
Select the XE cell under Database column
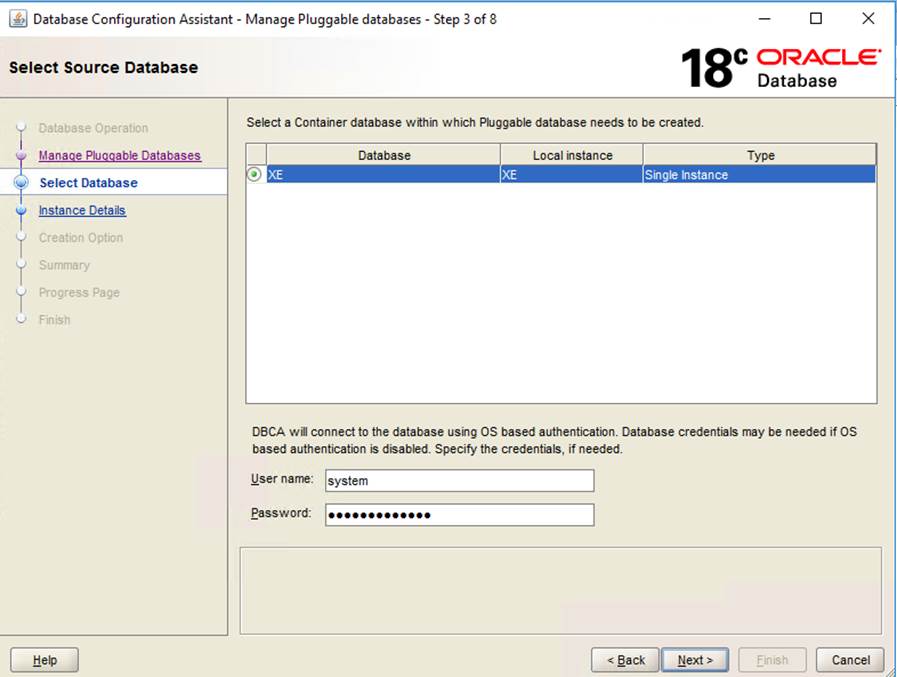(383, 175)
